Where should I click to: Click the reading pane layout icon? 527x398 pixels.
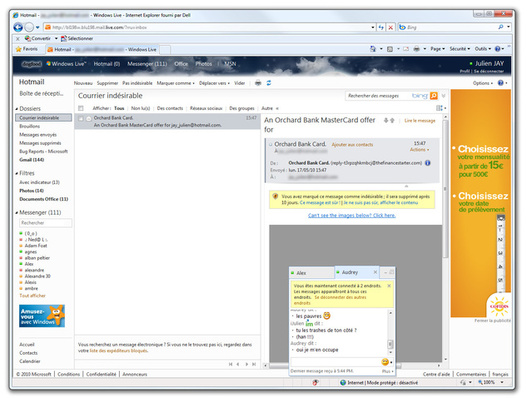(439, 108)
